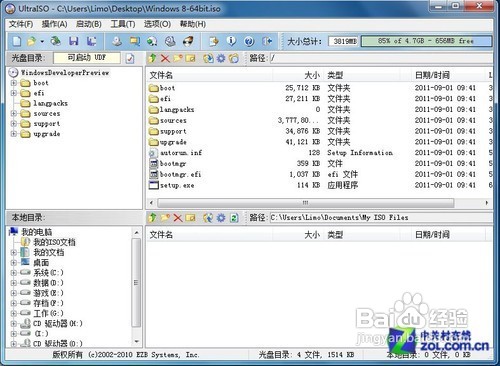500x366 pixels.
Task: Click the image list horizontal scrollbar thumb
Action: 306,203
